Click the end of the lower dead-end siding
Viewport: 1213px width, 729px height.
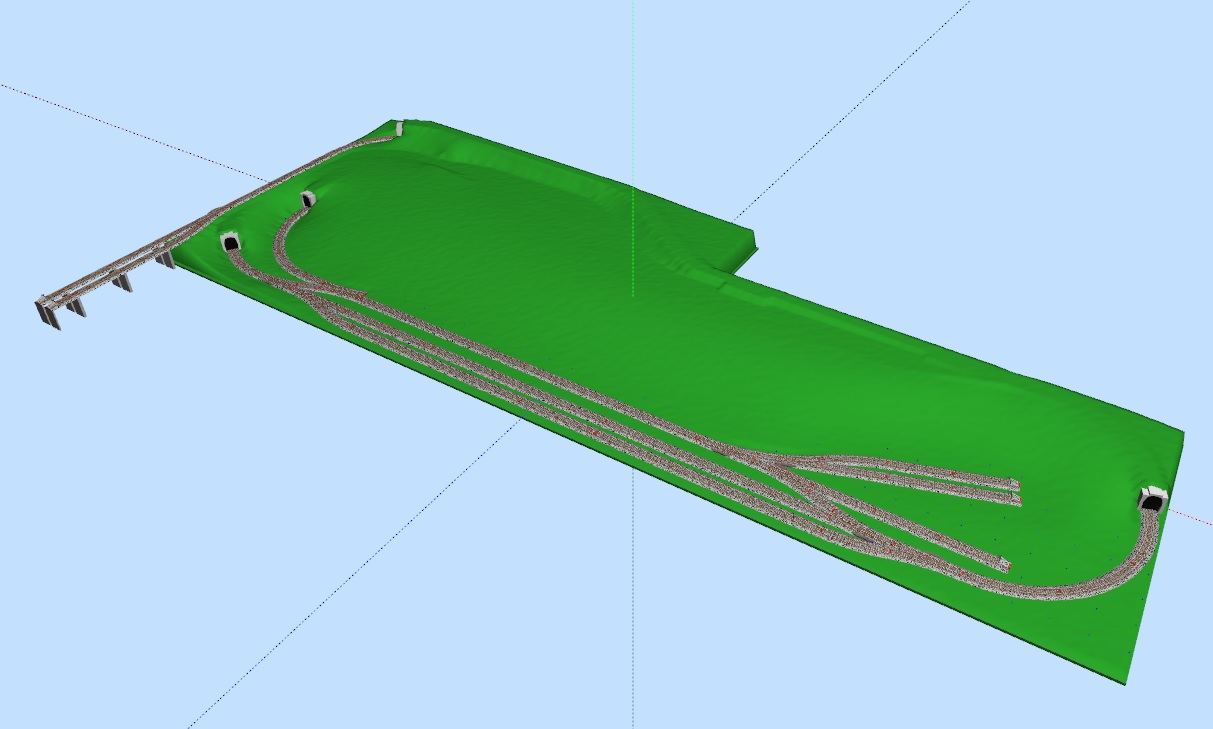pos(1003,565)
